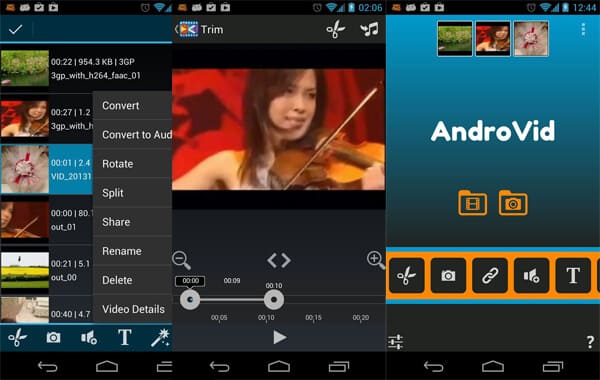Viewport: 600px width, 380px height.
Task: Tap the camera frame grab icon in list toolbar
Action: click(x=53, y=338)
